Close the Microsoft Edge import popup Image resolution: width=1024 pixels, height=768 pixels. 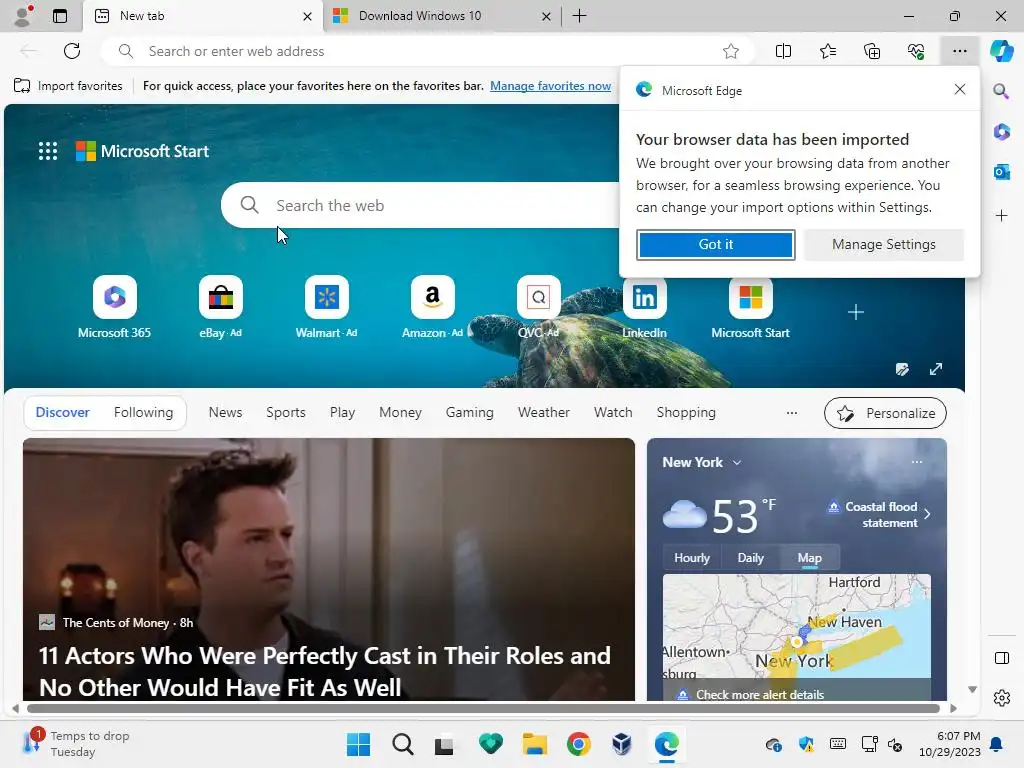[959, 89]
